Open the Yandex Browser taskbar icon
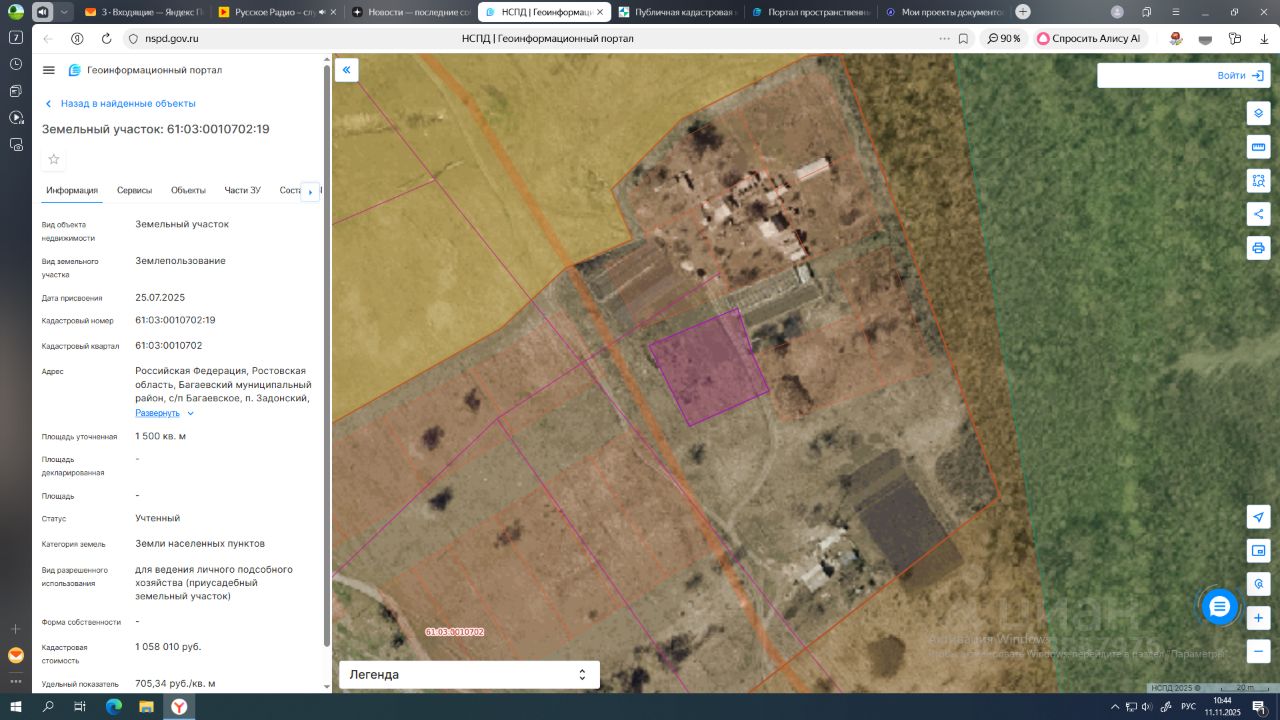The height and width of the screenshot is (720, 1280). (179, 706)
